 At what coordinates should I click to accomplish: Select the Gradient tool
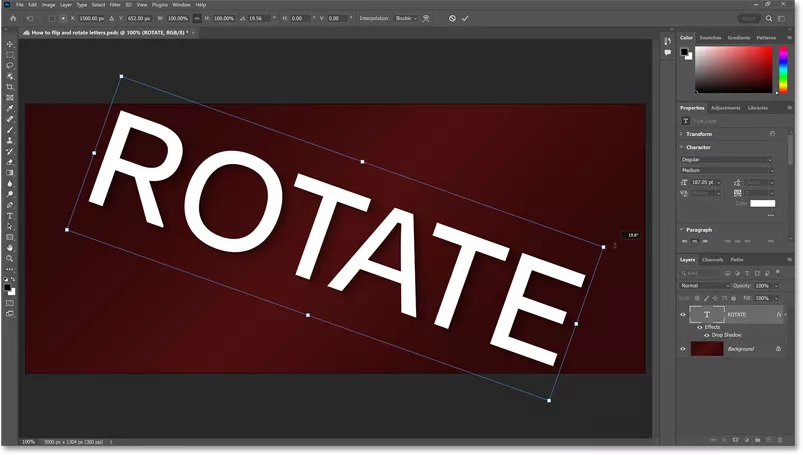pos(10,173)
